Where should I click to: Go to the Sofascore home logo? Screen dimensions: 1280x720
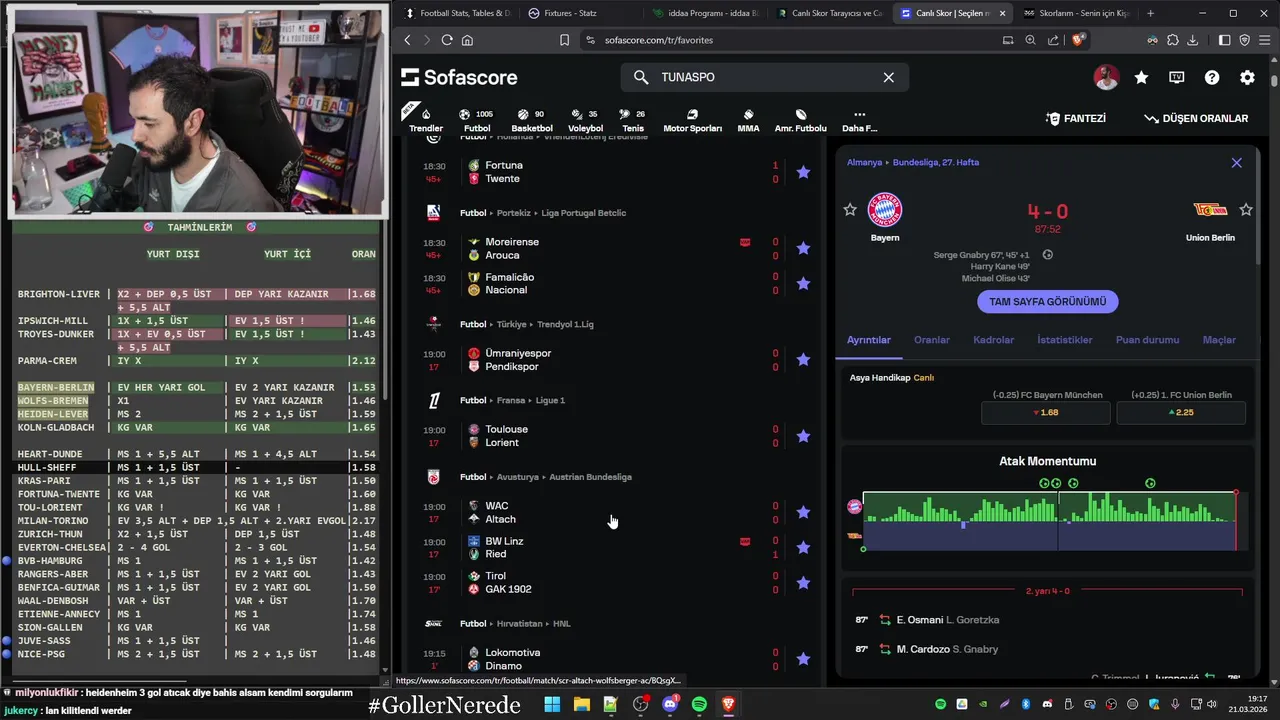click(x=459, y=77)
